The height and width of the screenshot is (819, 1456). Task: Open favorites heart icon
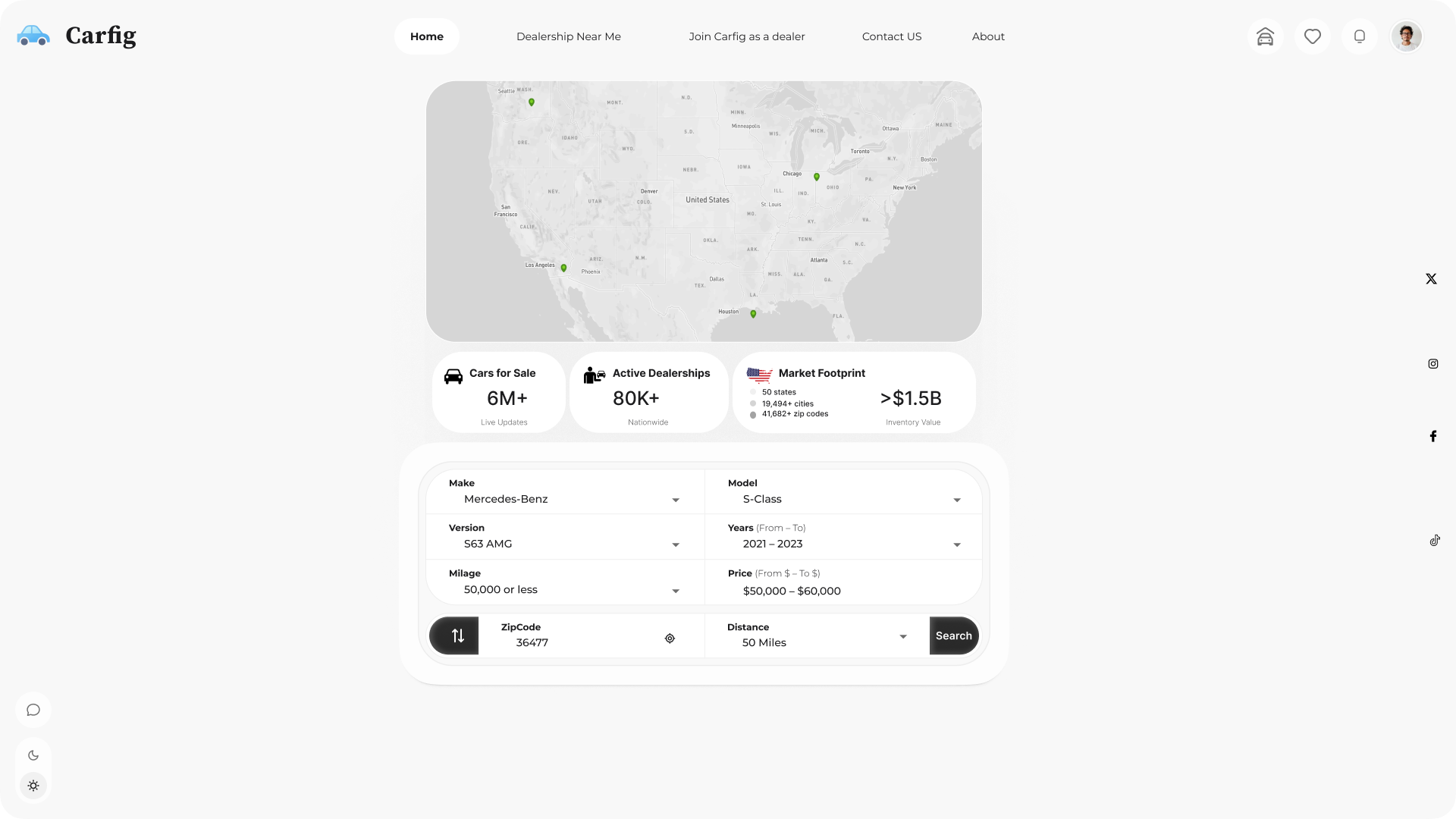point(1313,36)
